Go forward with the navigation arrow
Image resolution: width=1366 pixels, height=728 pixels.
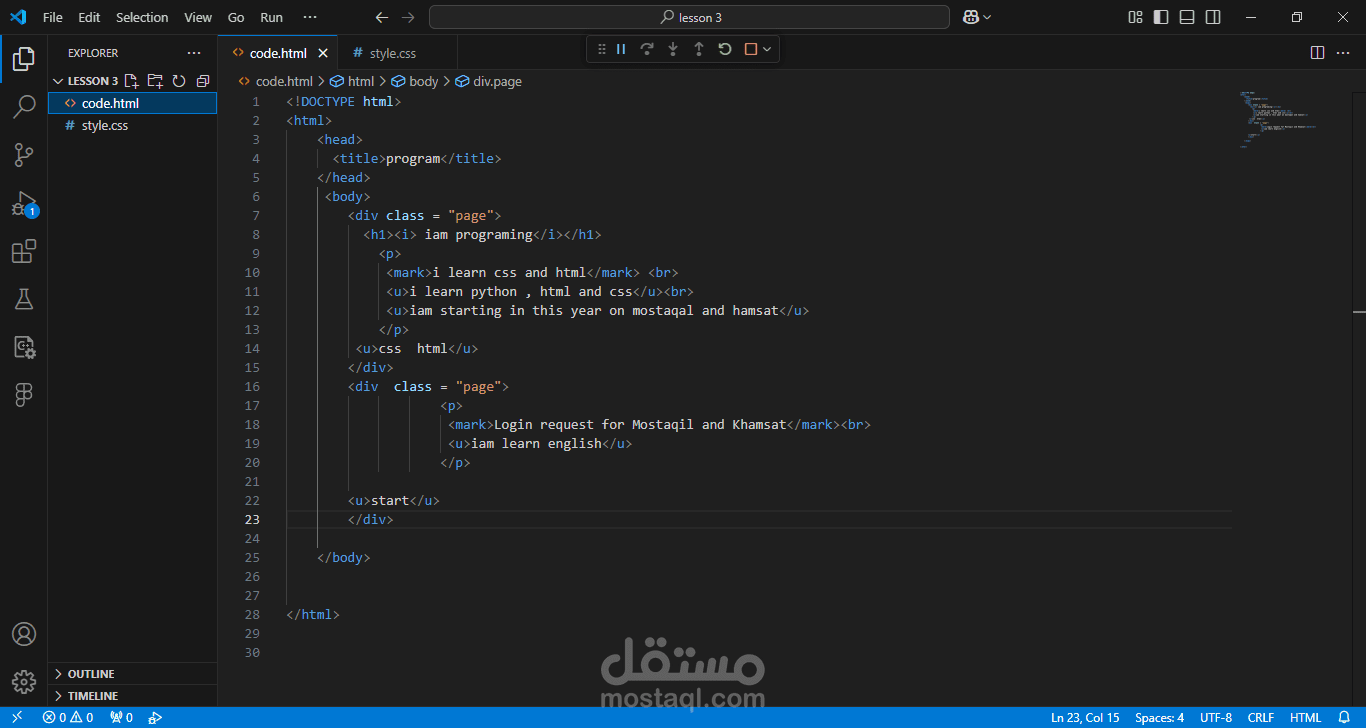tap(407, 17)
